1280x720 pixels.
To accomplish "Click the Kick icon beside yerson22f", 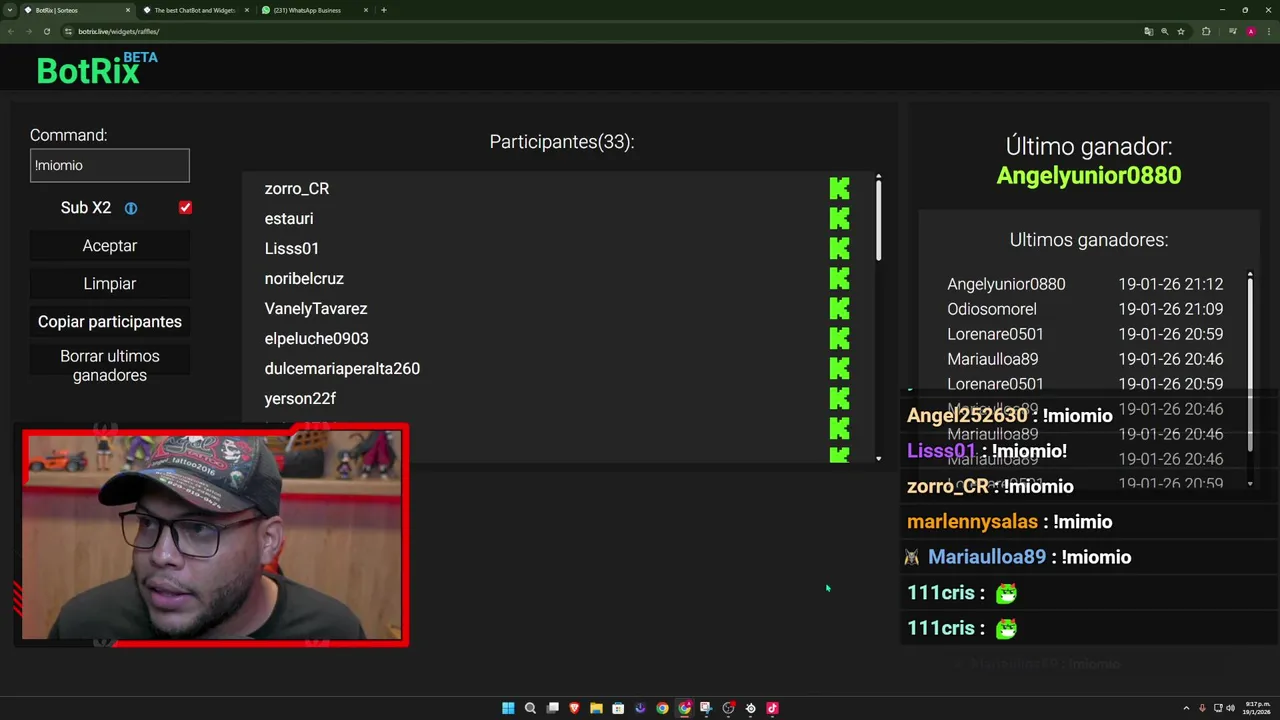I will coord(839,398).
